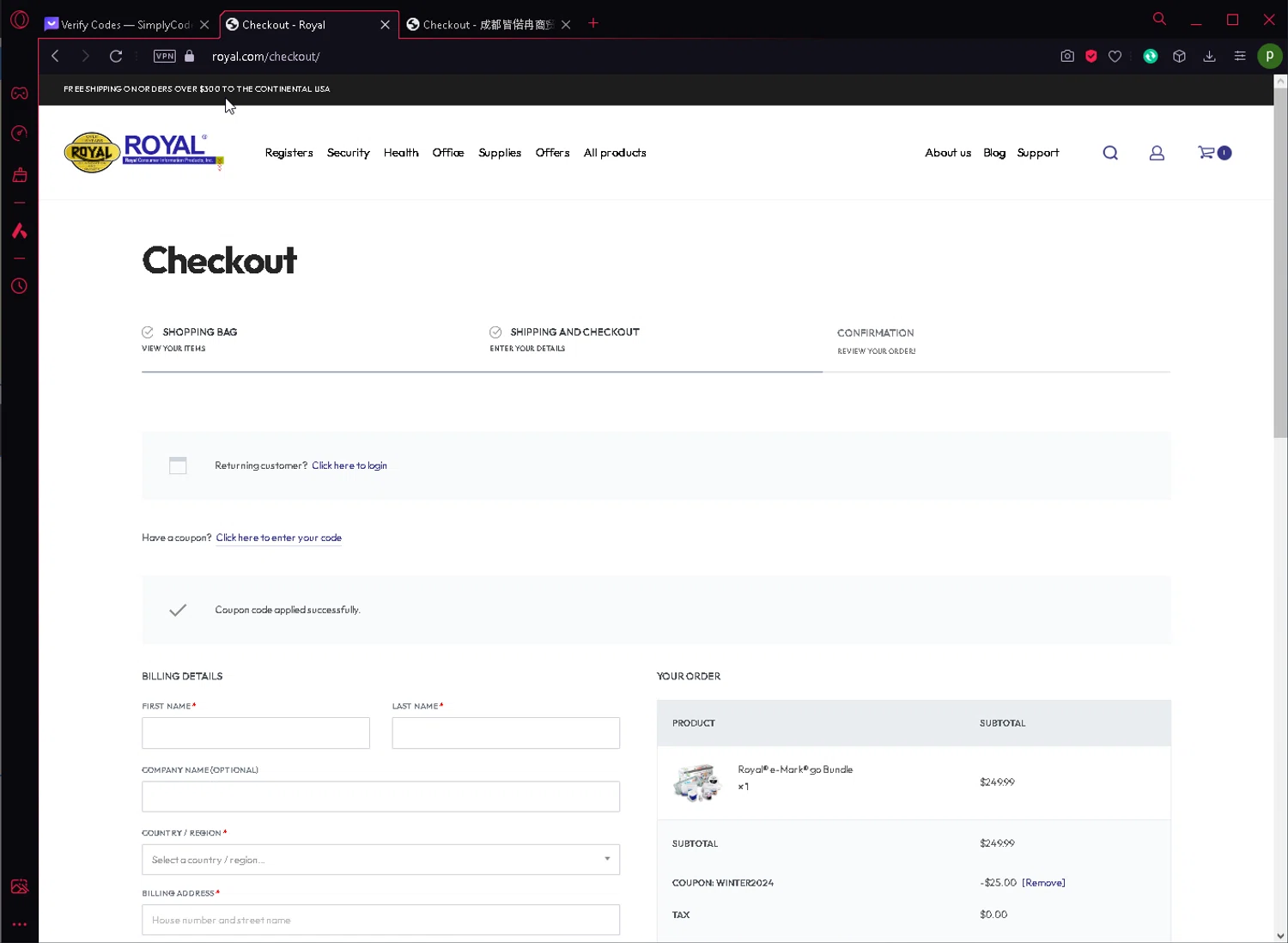Viewport: 1288px width, 943px height.
Task: Open the extensions cube icon
Action: [x=1180, y=56]
